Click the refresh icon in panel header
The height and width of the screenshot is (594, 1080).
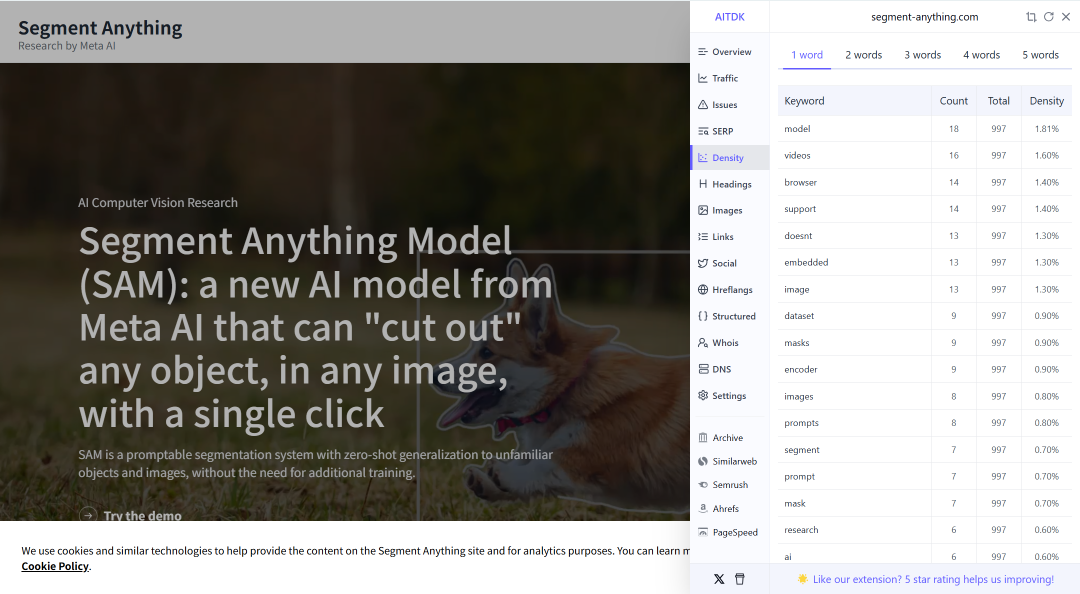[x=1048, y=17]
